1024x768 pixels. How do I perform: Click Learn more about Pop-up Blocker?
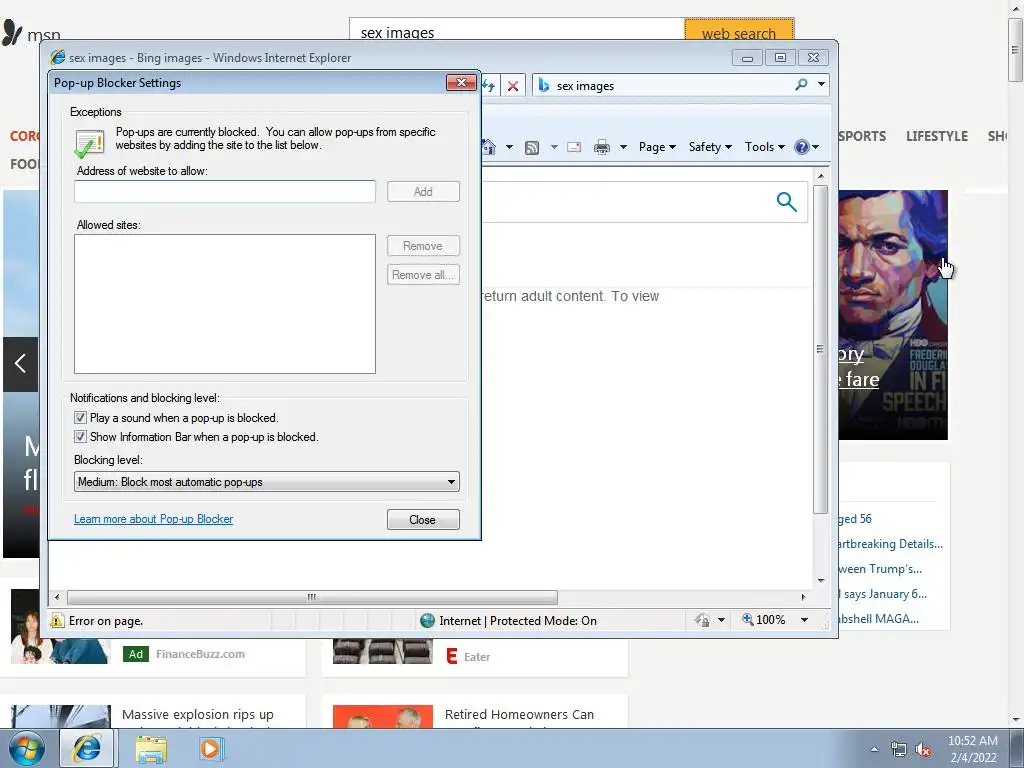[x=153, y=519]
